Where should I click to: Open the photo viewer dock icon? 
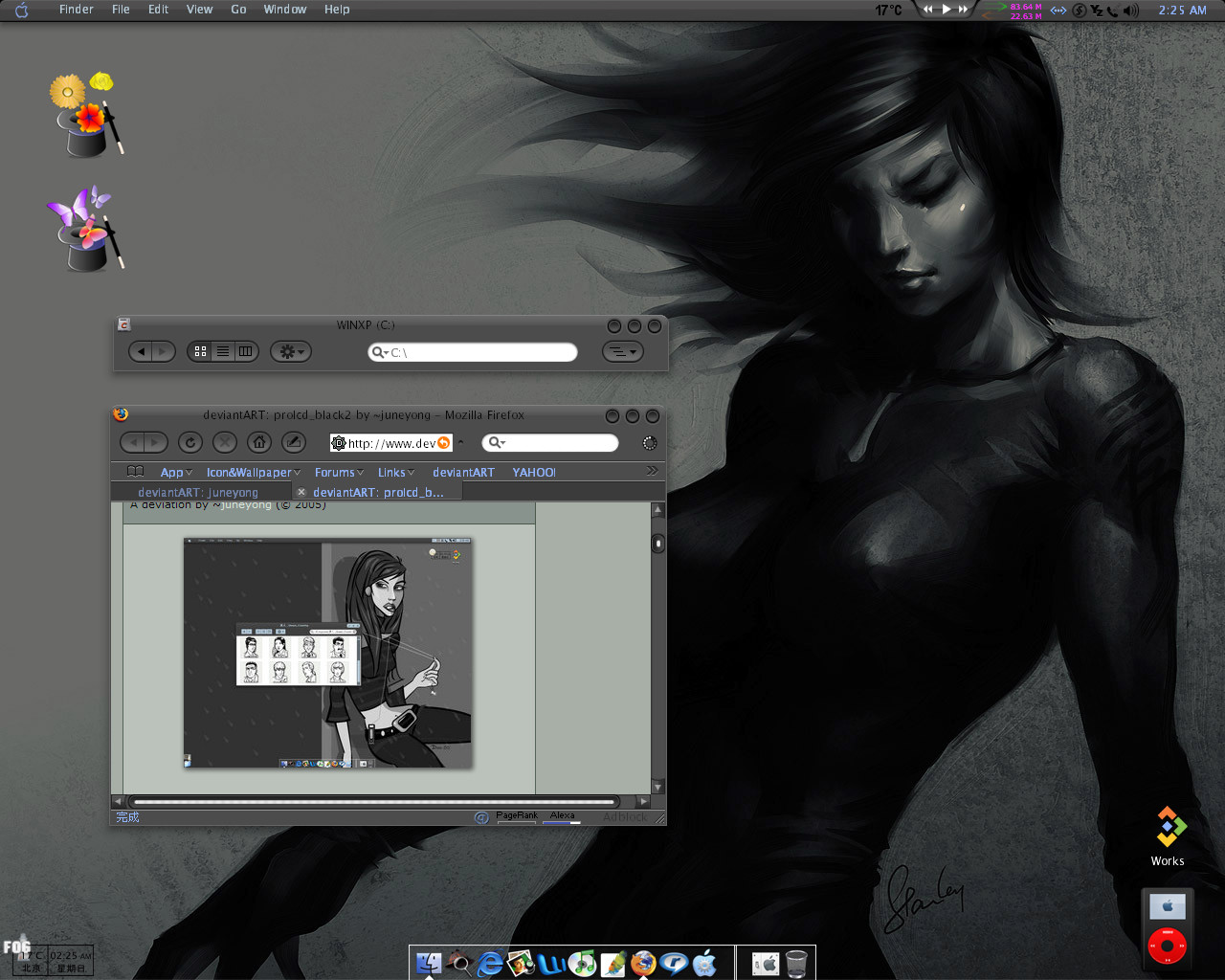(521, 963)
